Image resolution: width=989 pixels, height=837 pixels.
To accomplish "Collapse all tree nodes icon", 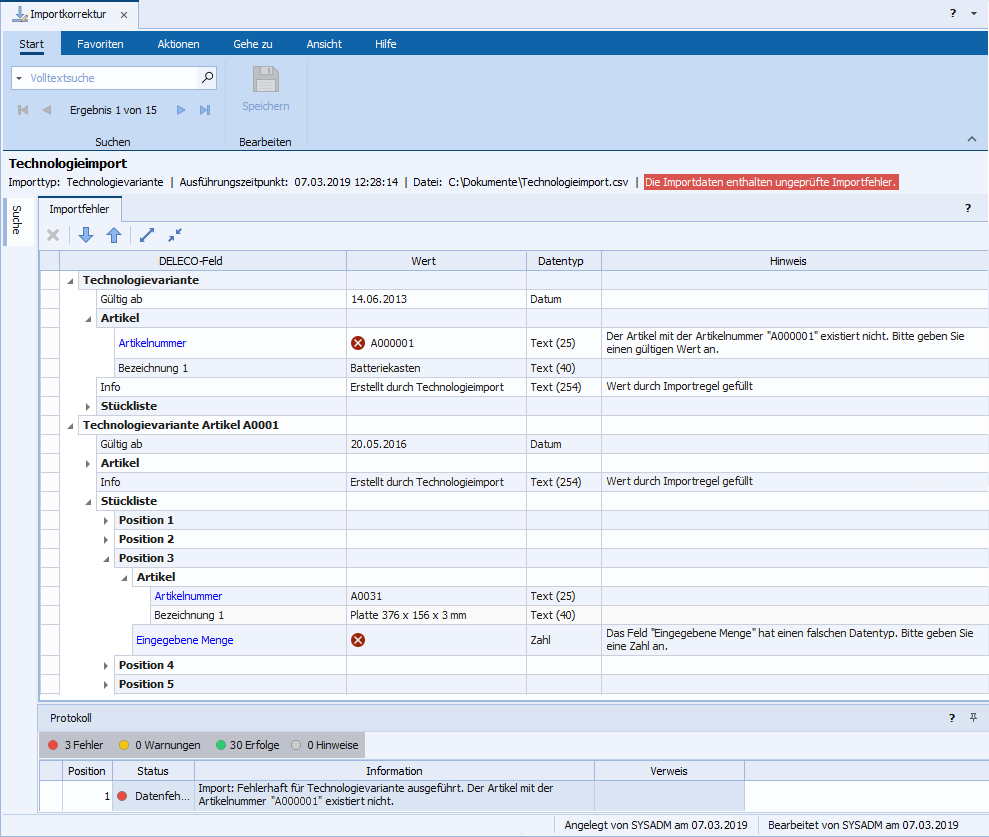I will point(175,235).
